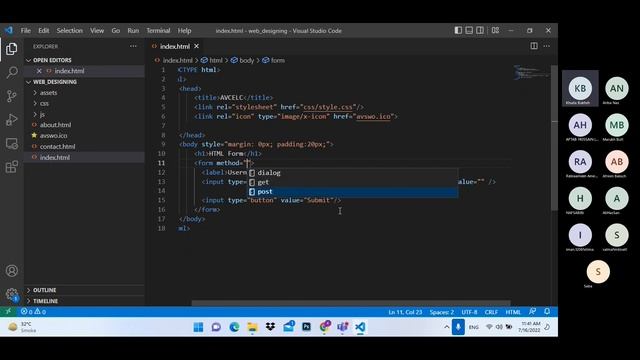Viewport: 640px width, 360px height.
Task: Open avswo.ico file in explorer
Action: [x=84, y=136]
